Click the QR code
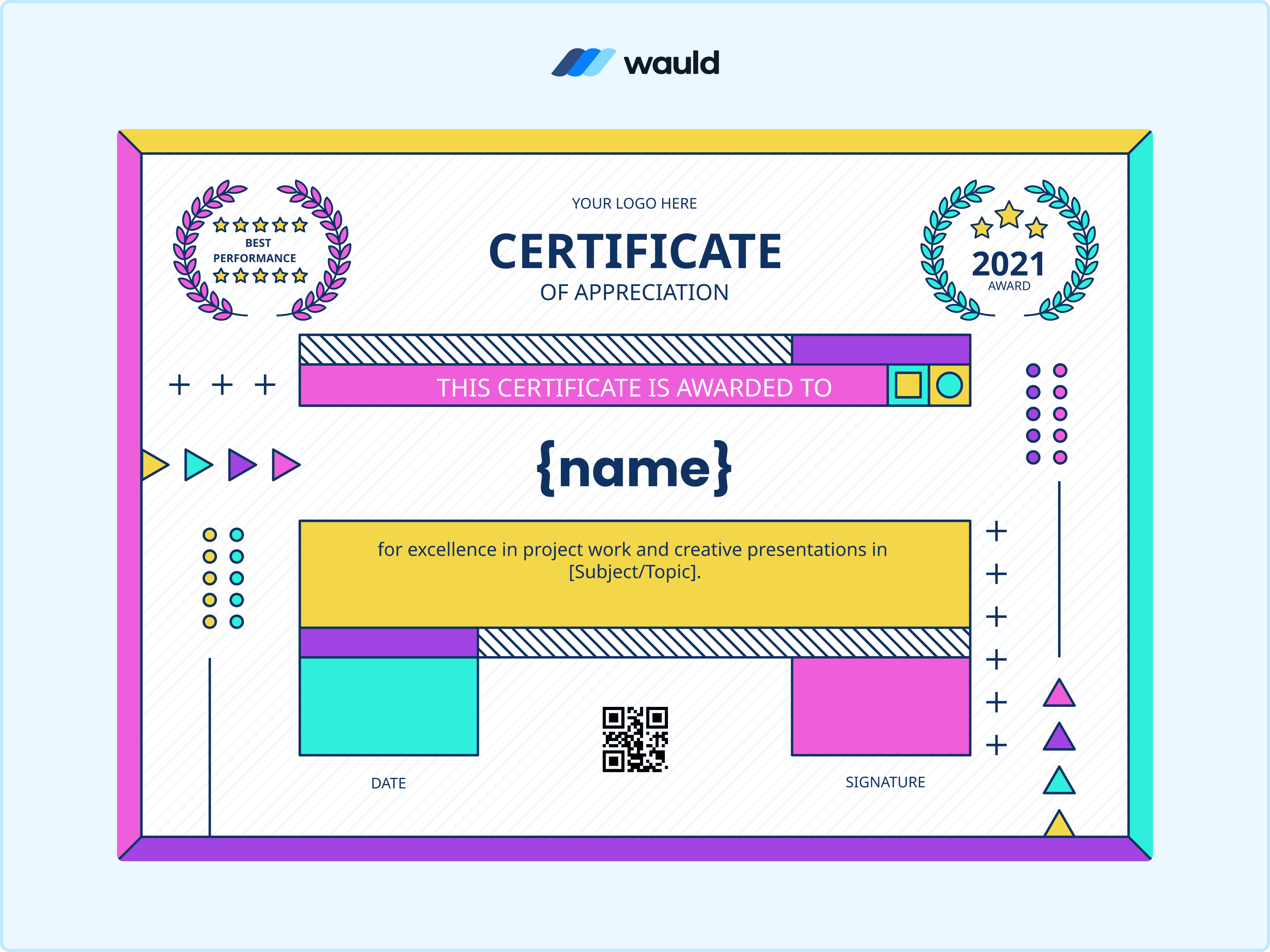This screenshot has width=1270, height=952. coord(635,739)
